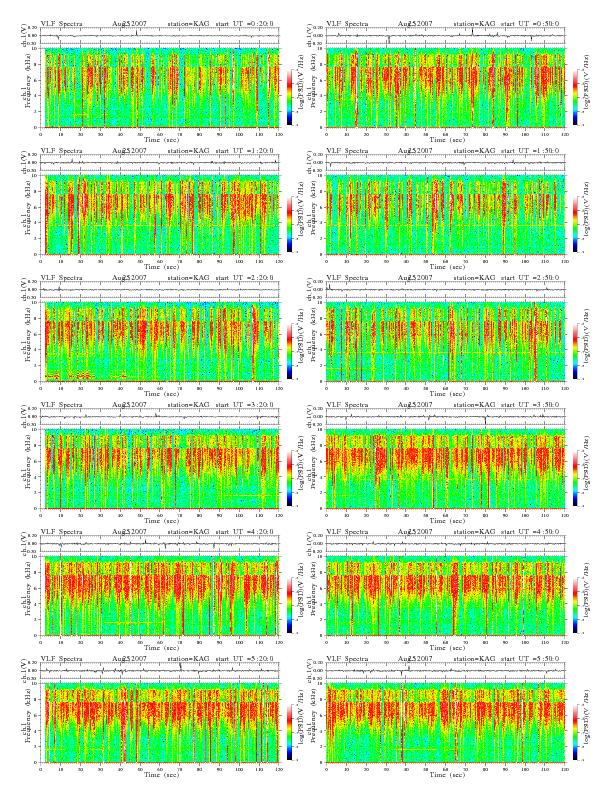This screenshot has height=792, width=612.
Task: Click the title text "start UT =2:20:0"
Action: point(244,278)
